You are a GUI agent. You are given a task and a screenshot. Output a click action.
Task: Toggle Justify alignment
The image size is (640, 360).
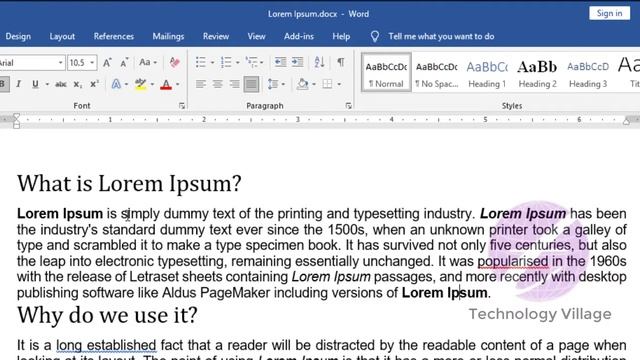[x=251, y=84]
